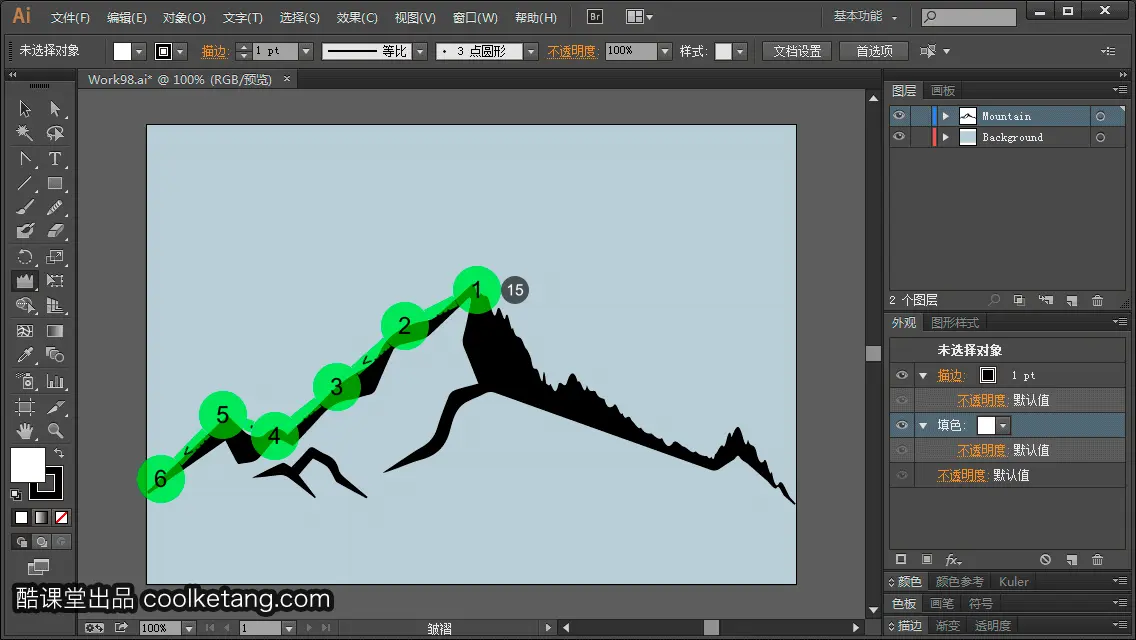
Task: Delete selection using Layers panel trash icon
Action: click(1098, 300)
